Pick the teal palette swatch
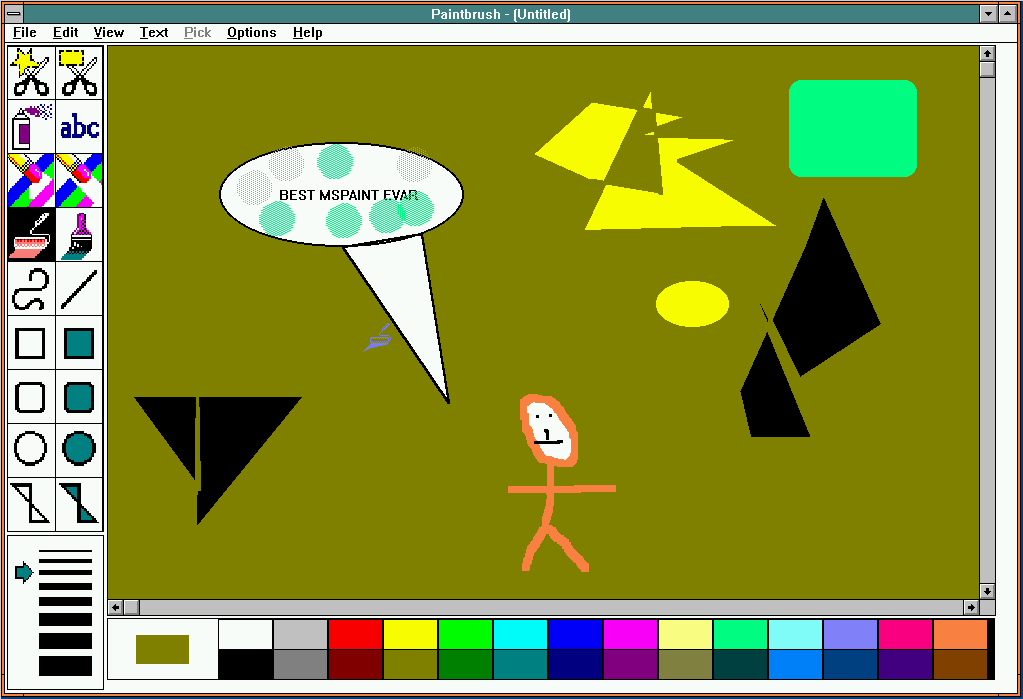This screenshot has height=699, width=1023. pos(520,664)
